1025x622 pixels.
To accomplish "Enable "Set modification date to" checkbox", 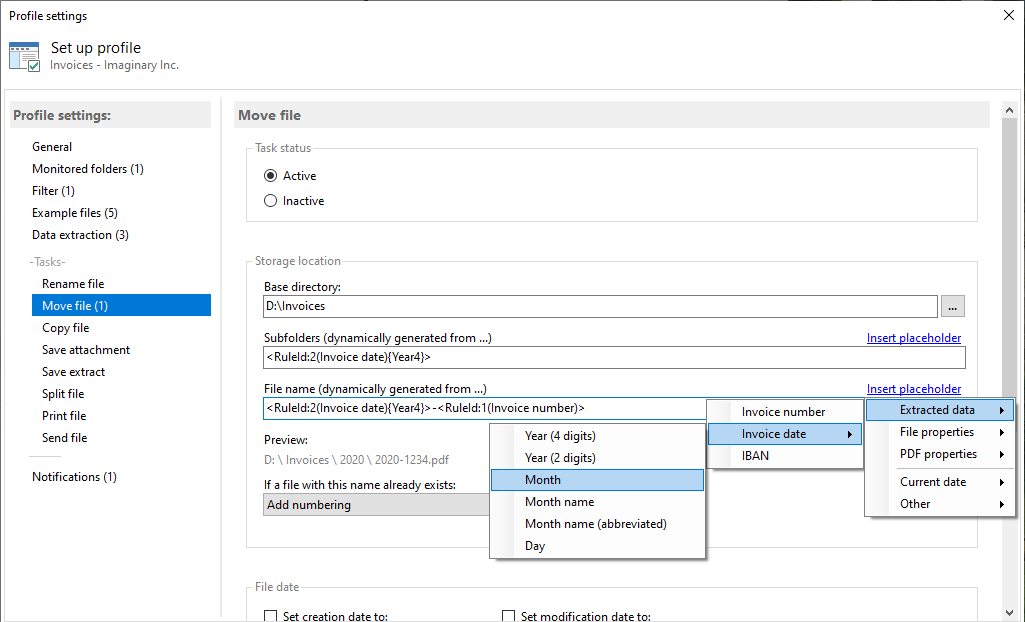I will (x=508, y=616).
